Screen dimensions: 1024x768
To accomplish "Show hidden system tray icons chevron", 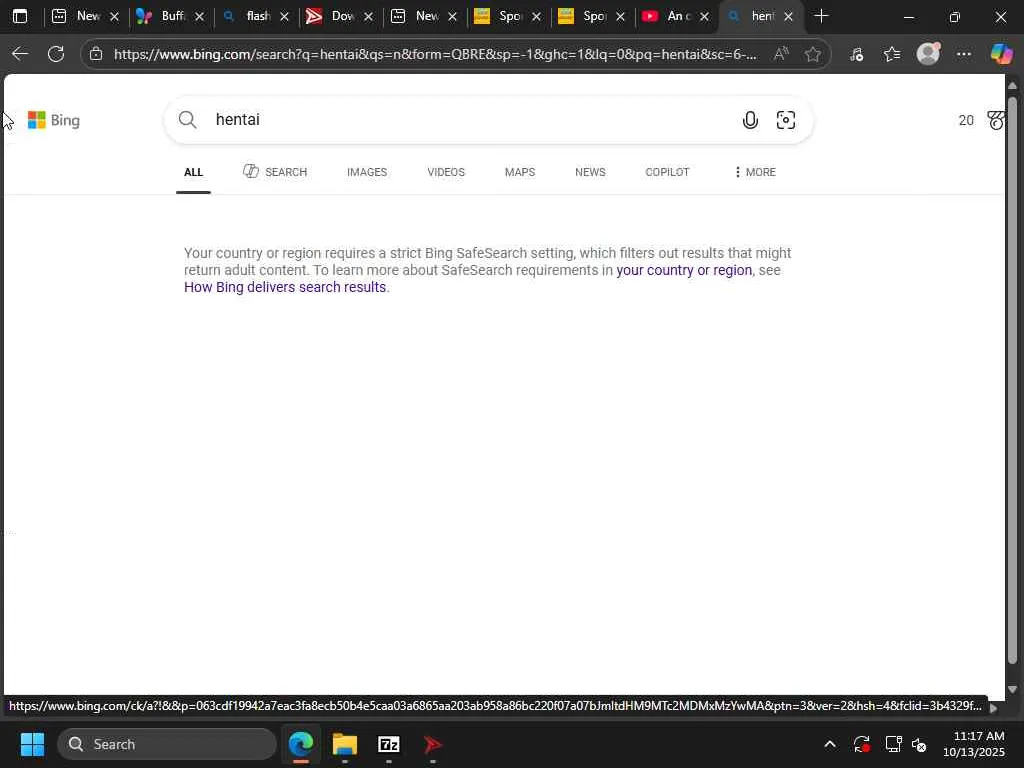I will [x=829, y=744].
